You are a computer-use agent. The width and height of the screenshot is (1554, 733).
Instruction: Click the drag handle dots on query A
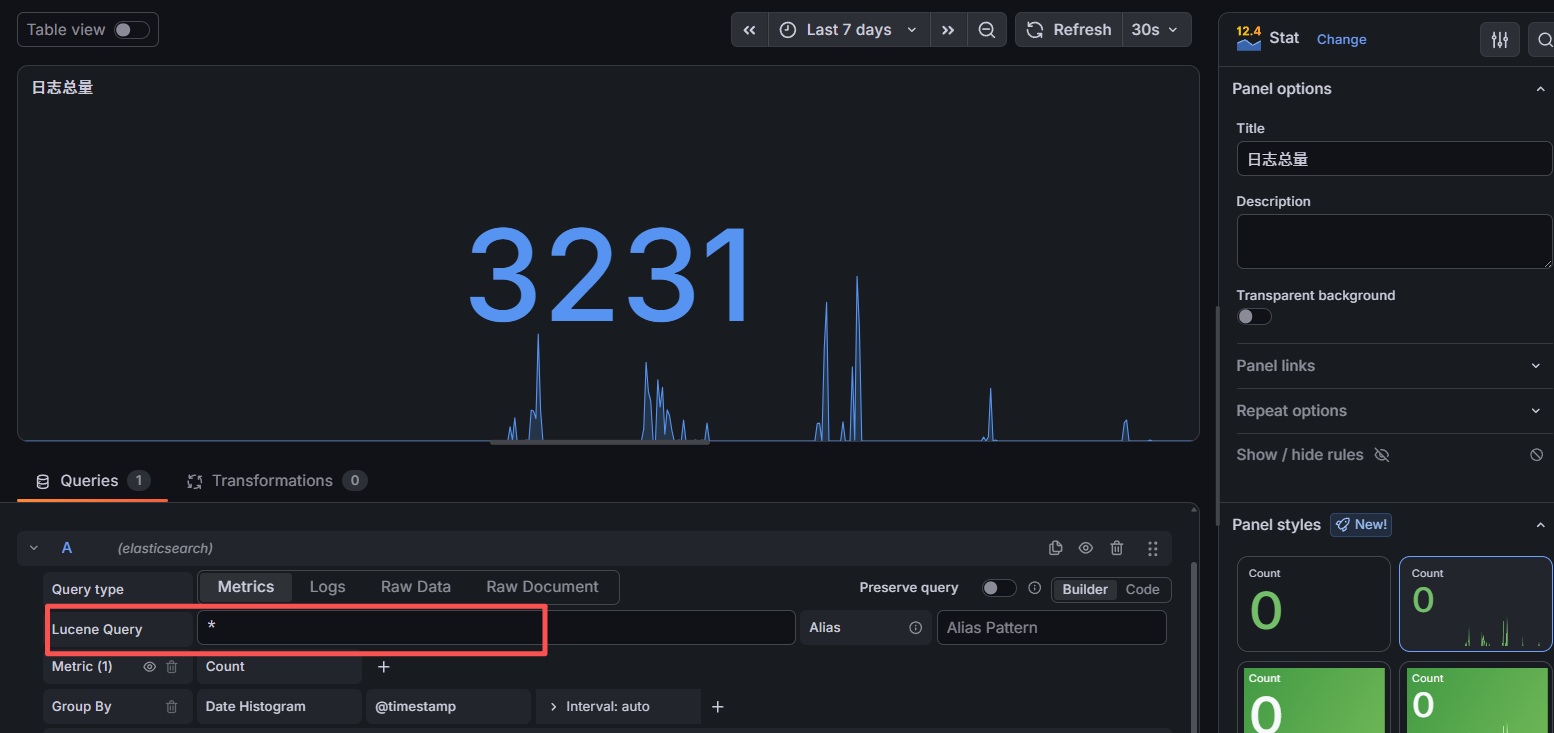point(1153,548)
